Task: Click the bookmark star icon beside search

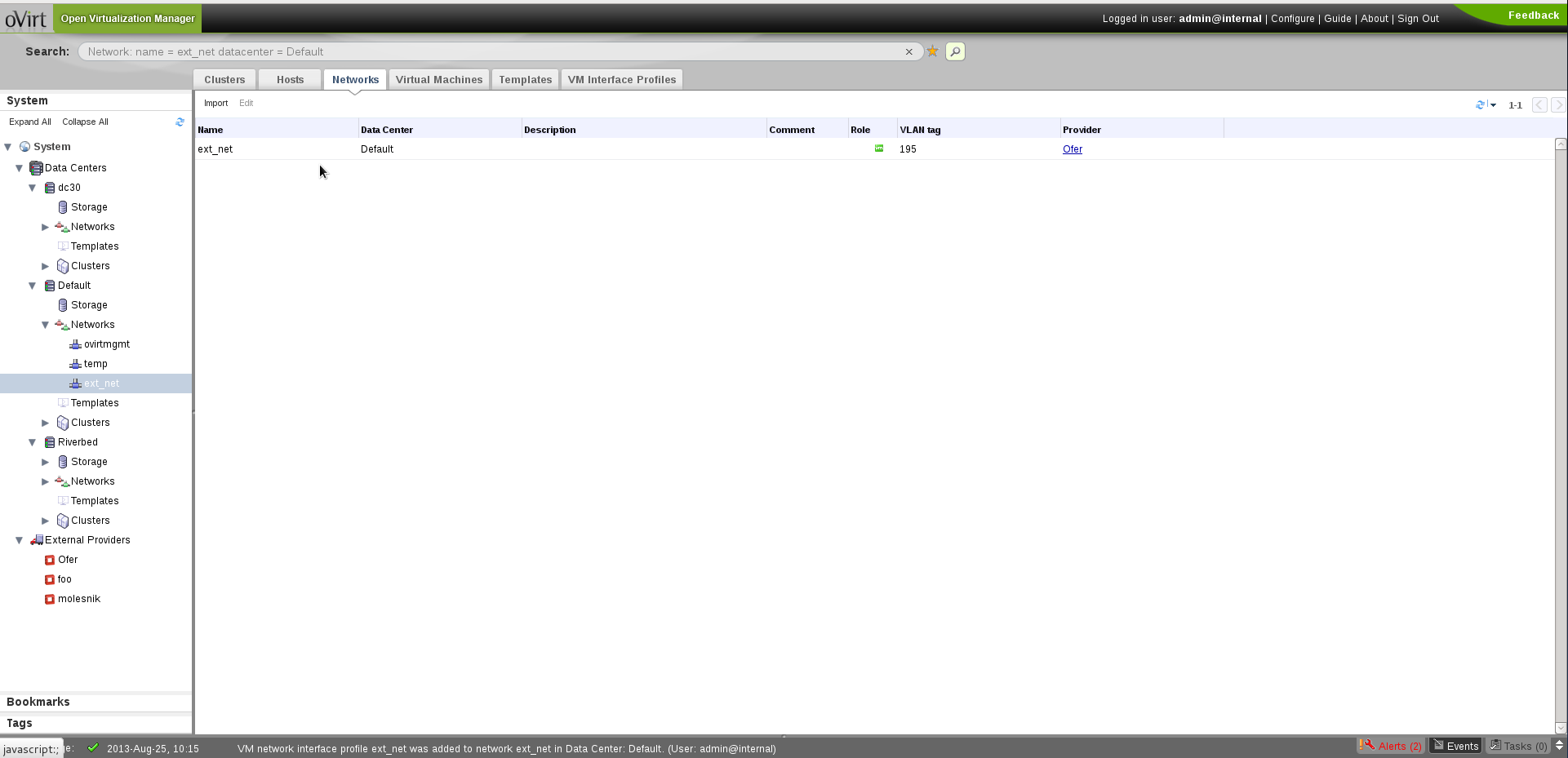Action: [932, 51]
